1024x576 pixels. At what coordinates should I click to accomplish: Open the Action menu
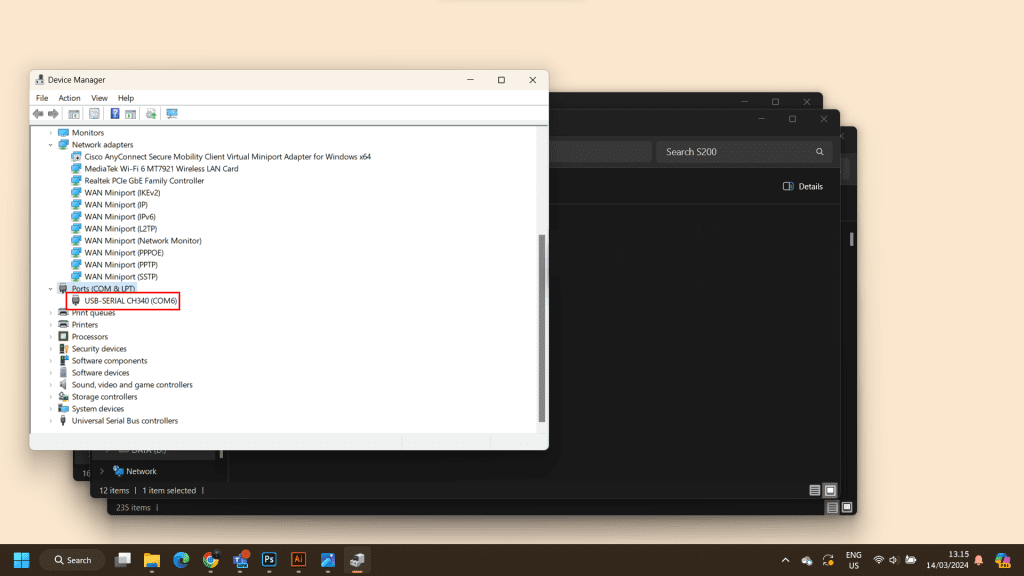point(69,98)
